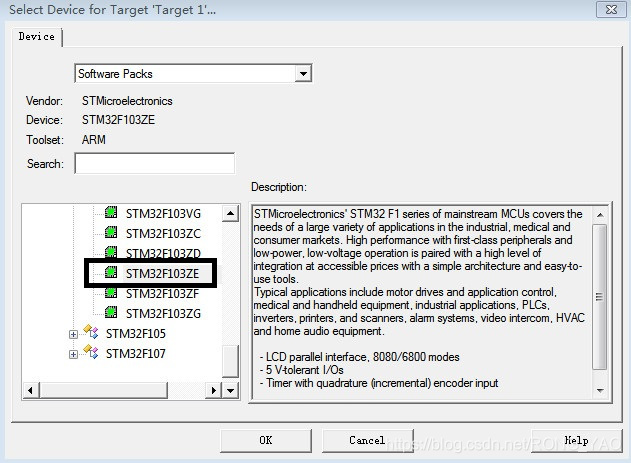Open Help for device selection
Image resolution: width=631 pixels, height=463 pixels.
[x=576, y=440]
